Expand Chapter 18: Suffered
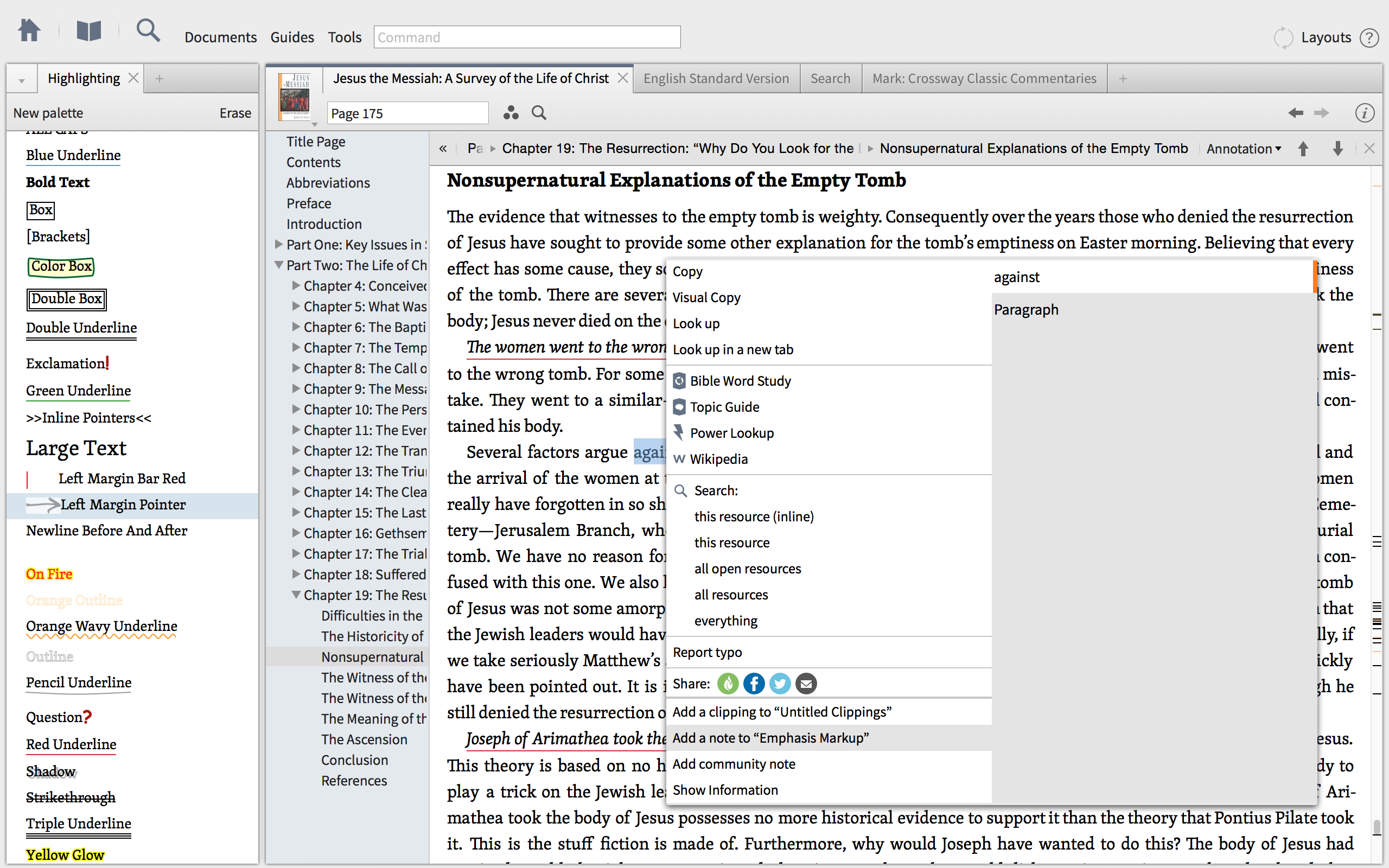The width and height of the screenshot is (1389, 868). 296,574
